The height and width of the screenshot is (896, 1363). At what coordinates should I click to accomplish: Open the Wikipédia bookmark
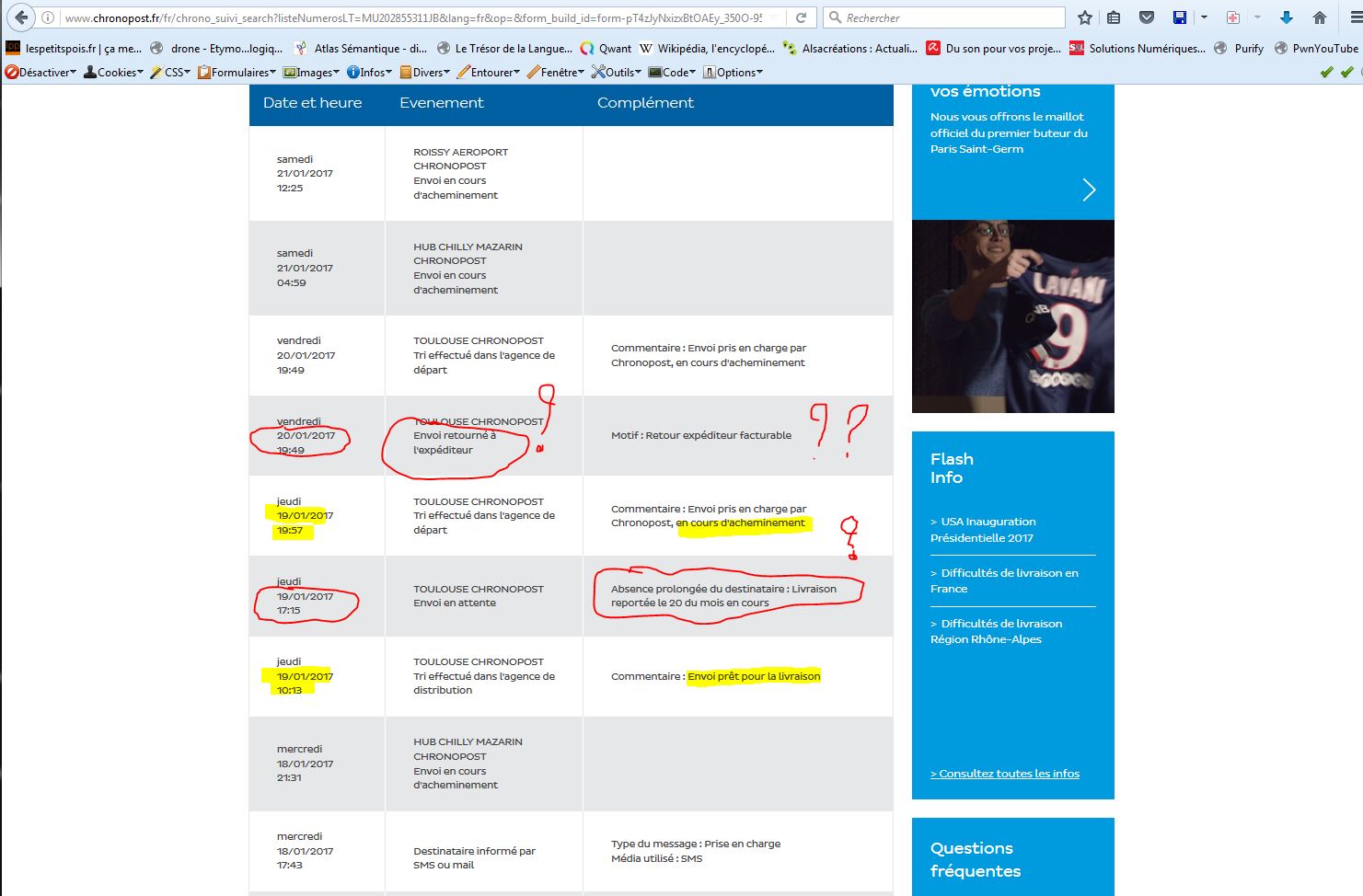tap(707, 49)
